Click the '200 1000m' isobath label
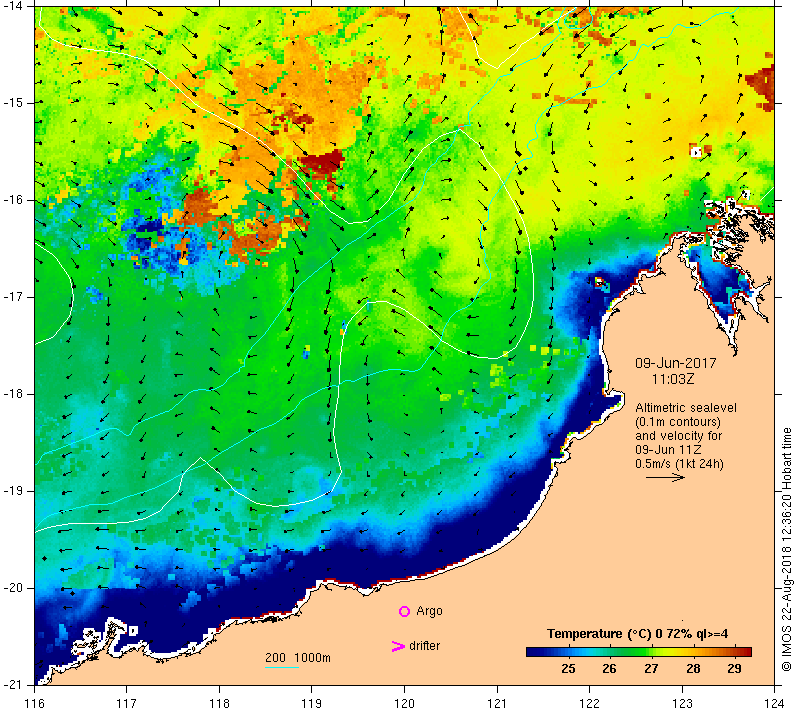Image resolution: width=800 pixels, height=710 pixels. [297, 658]
